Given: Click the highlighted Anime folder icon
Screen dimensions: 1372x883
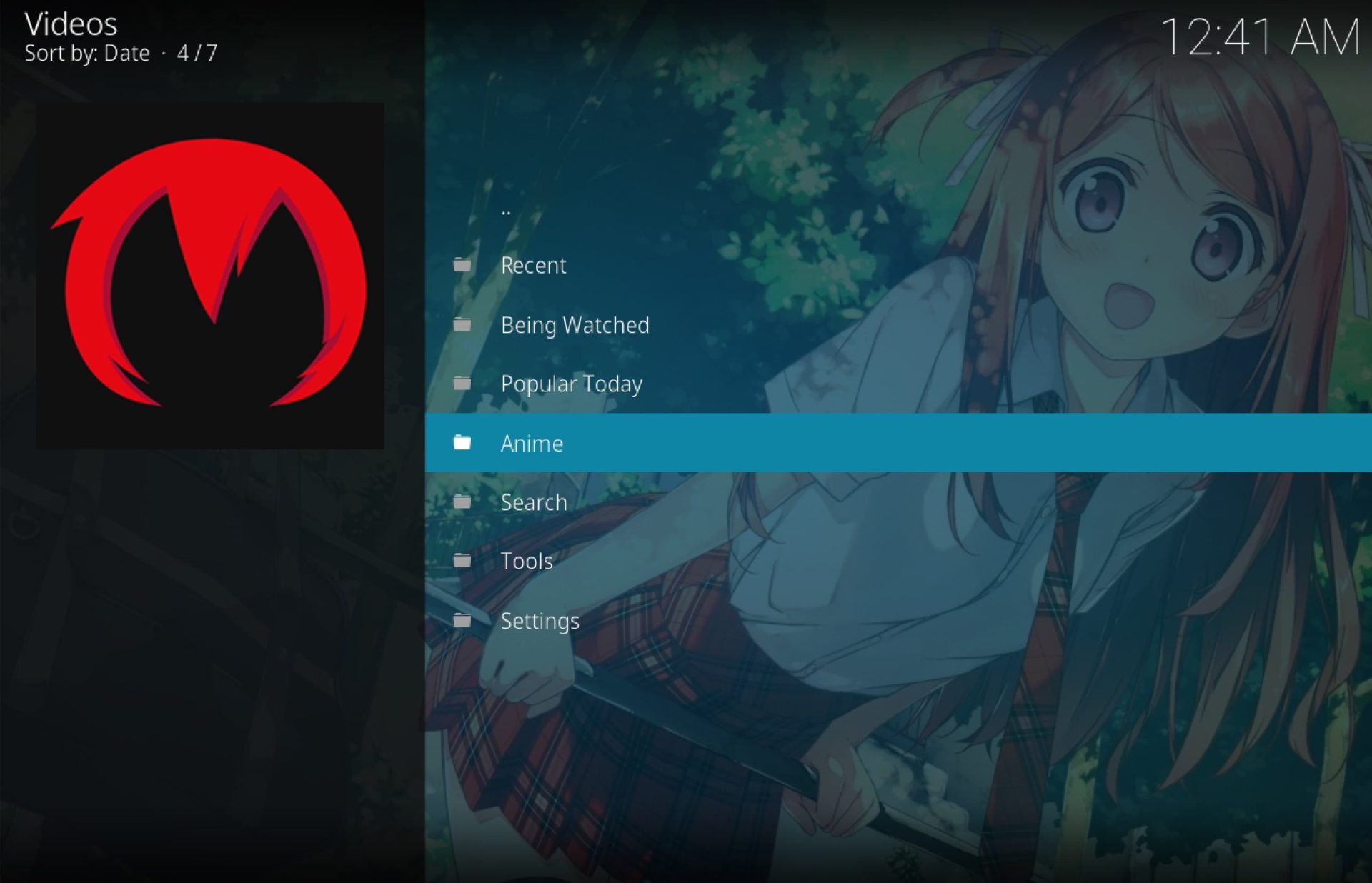Looking at the screenshot, I should (x=462, y=443).
